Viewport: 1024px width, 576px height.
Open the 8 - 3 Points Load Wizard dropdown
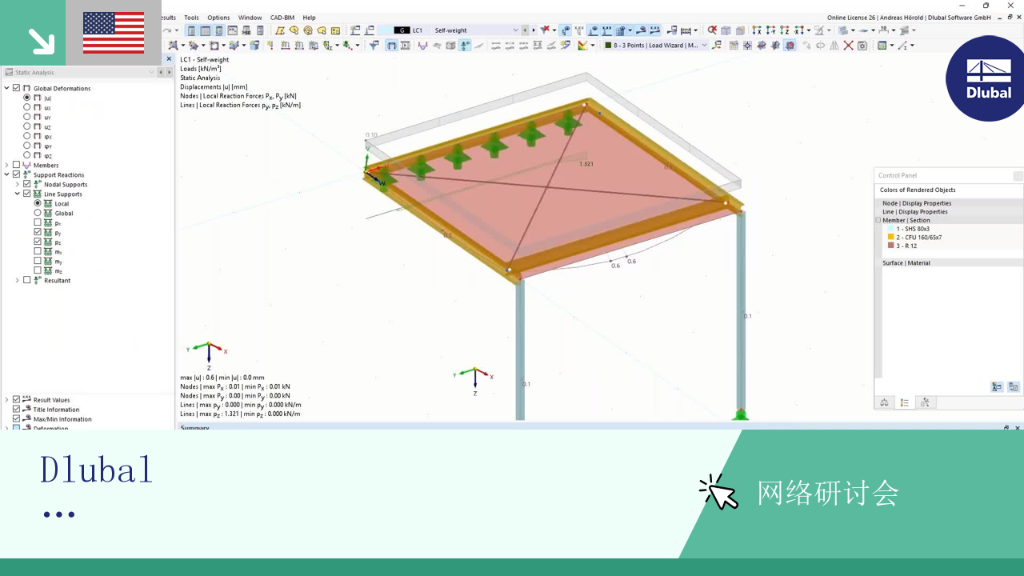(x=656, y=46)
